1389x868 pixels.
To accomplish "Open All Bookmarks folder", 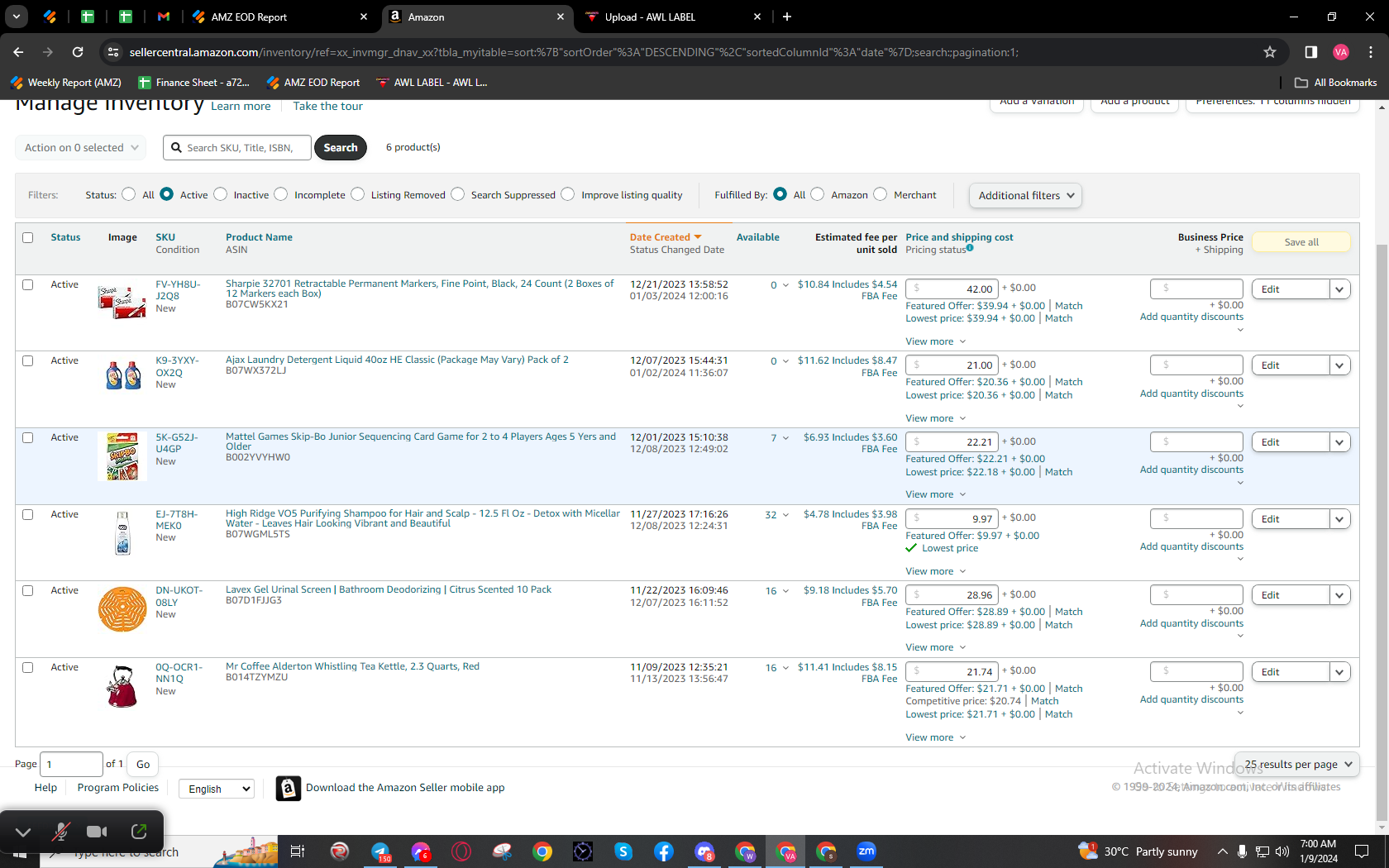I will click(x=1335, y=83).
